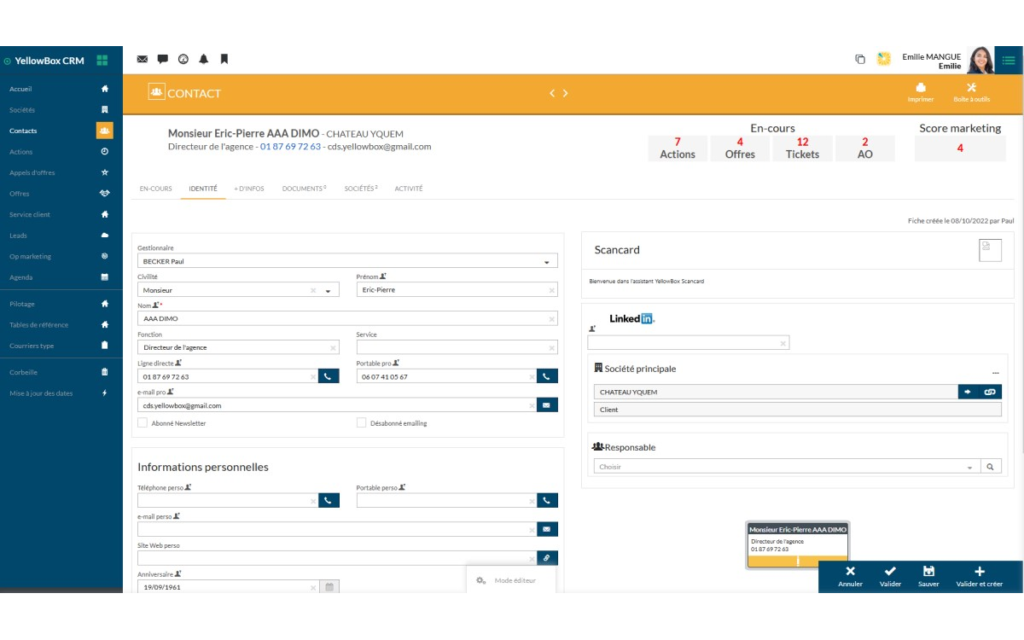The image size is (1024, 640).
Task: Open the + D'INFOS tab
Action: coord(249,189)
